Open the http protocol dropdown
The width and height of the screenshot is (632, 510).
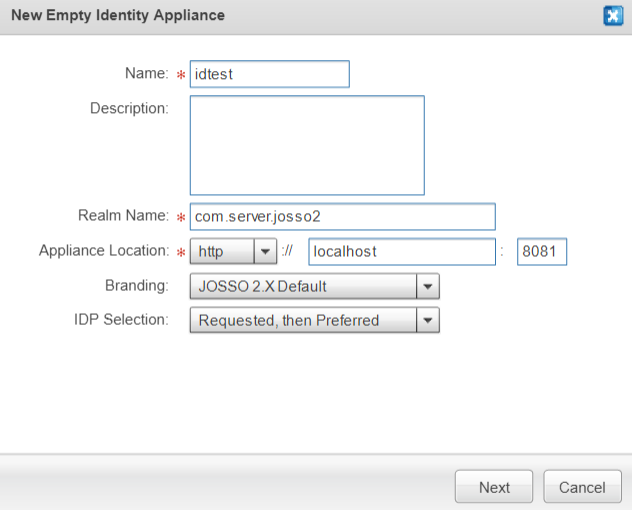pyautogui.click(x=233, y=251)
